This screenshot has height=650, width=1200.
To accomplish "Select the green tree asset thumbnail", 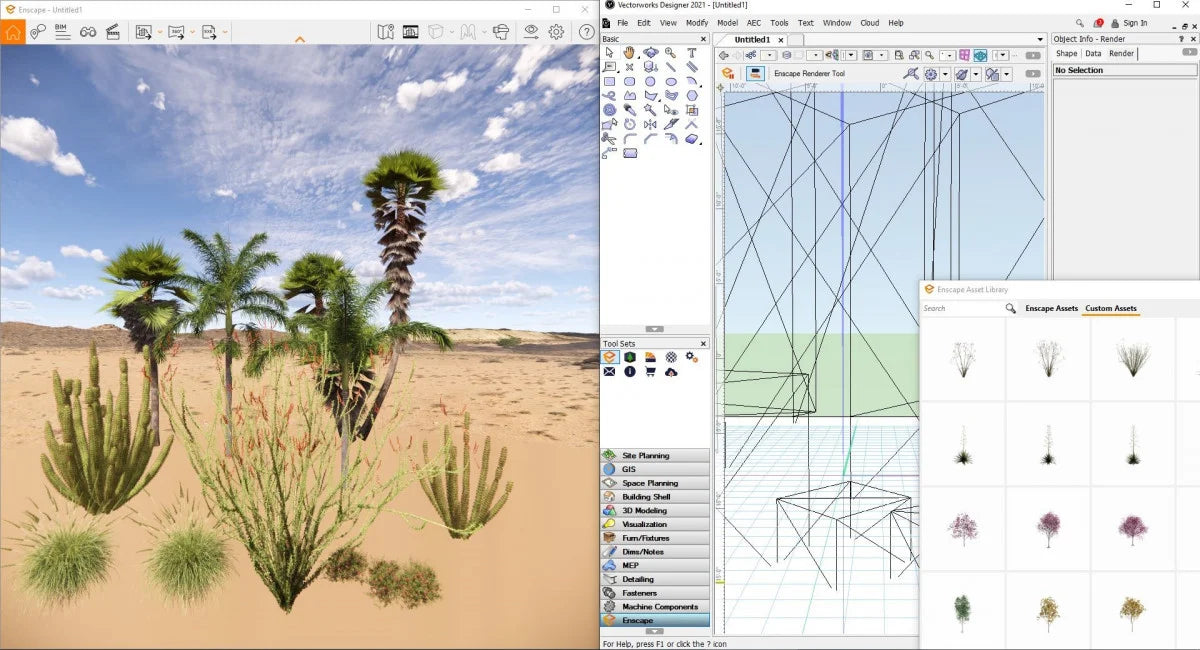I will coord(963,611).
